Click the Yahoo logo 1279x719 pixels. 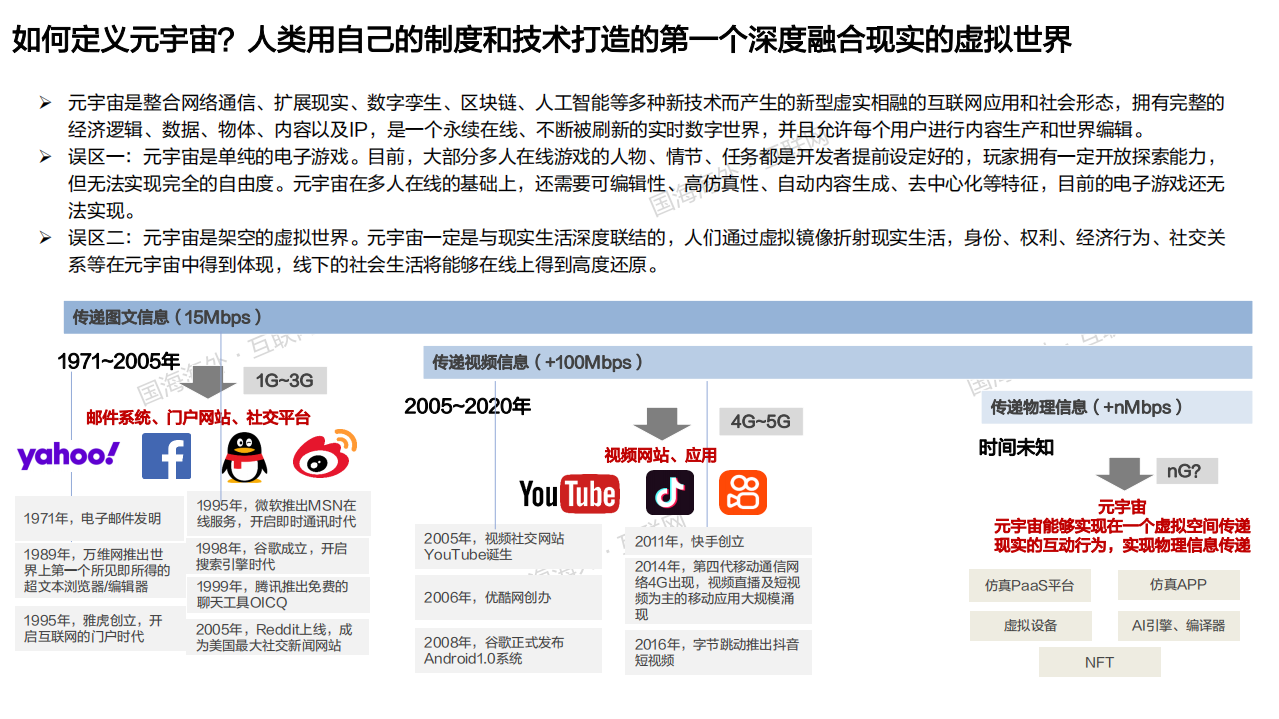click(x=66, y=455)
